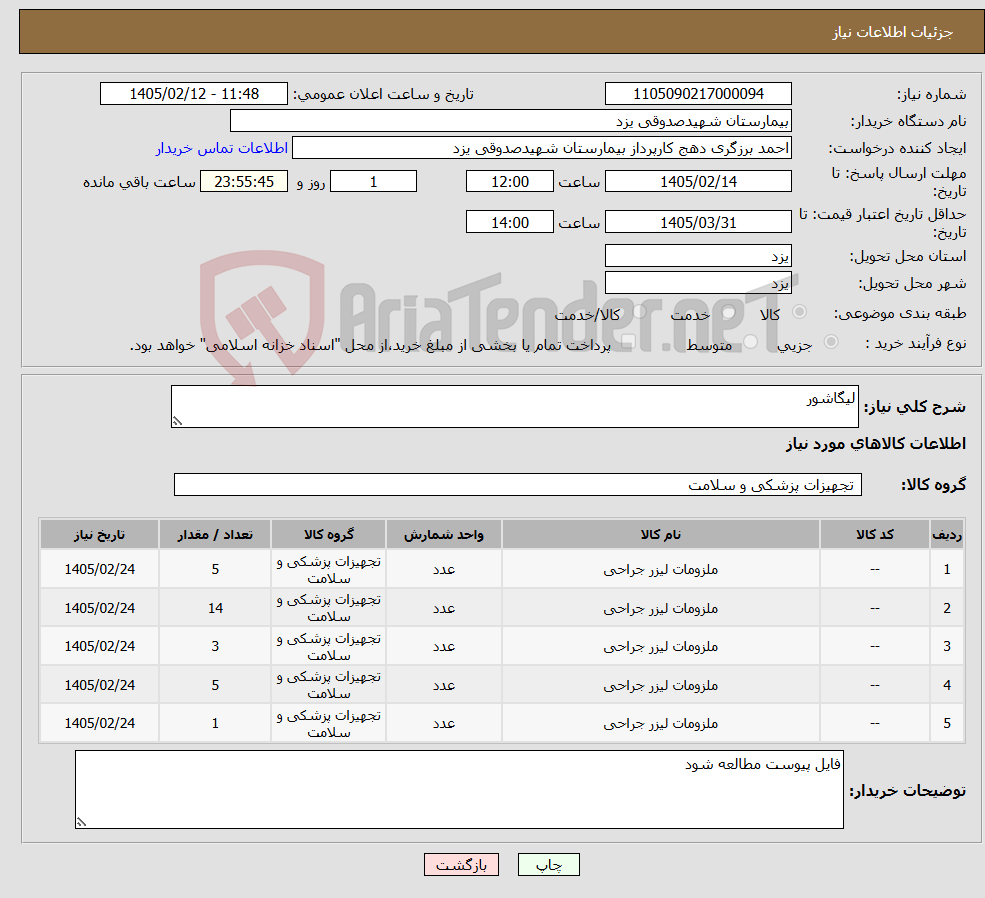
Task: Click the تاریخ نیاز column header
Action: [x=99, y=534]
